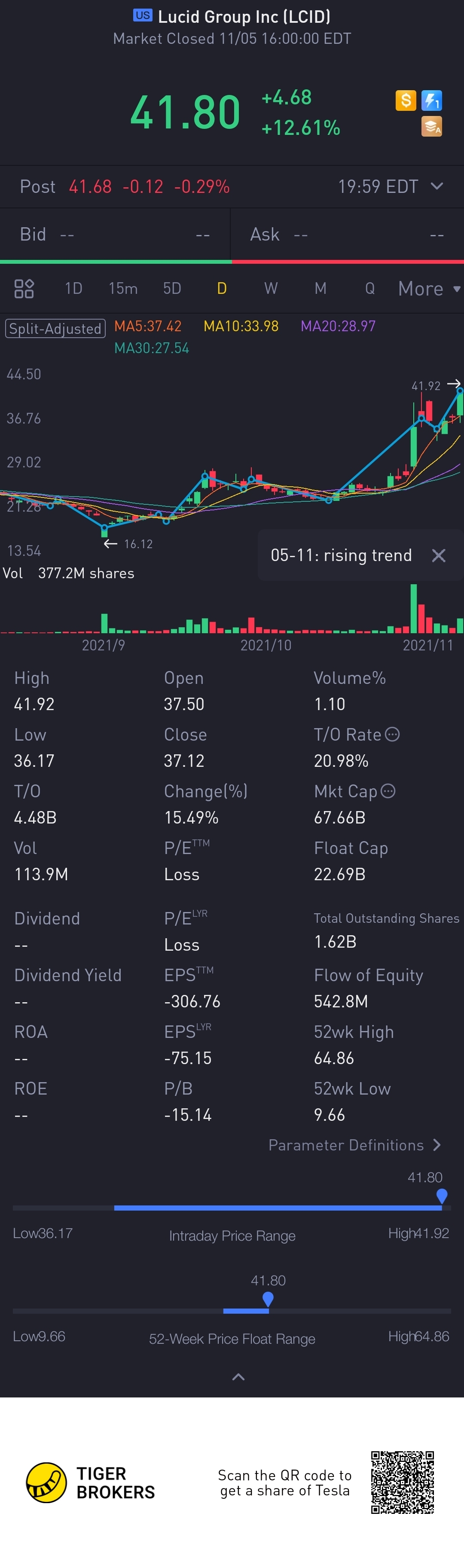This screenshot has width=464, height=1568.
Task: Open Parameter Definitions link
Action: coord(354,1145)
